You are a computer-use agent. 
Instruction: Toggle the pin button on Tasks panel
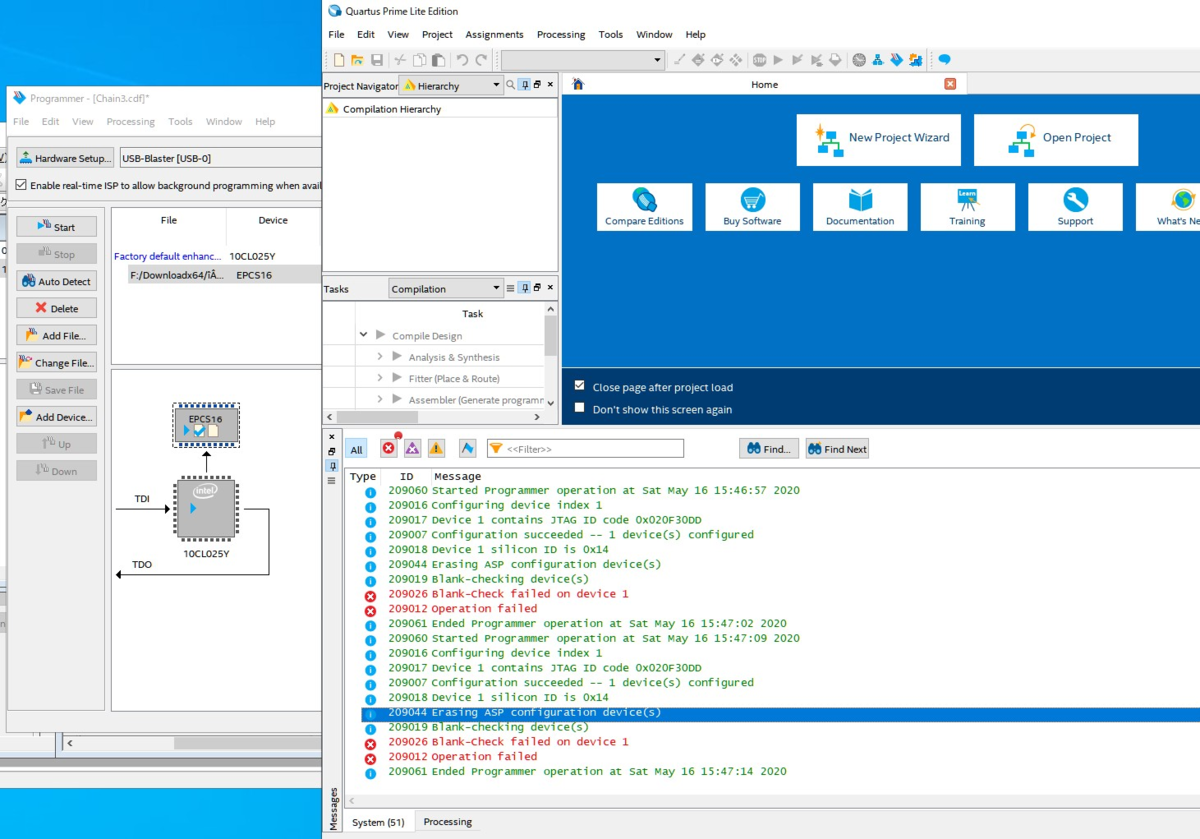[524, 288]
